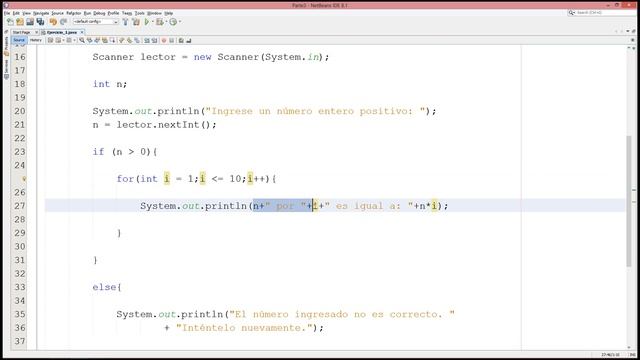Click the New File toolbar icon

(10, 22)
